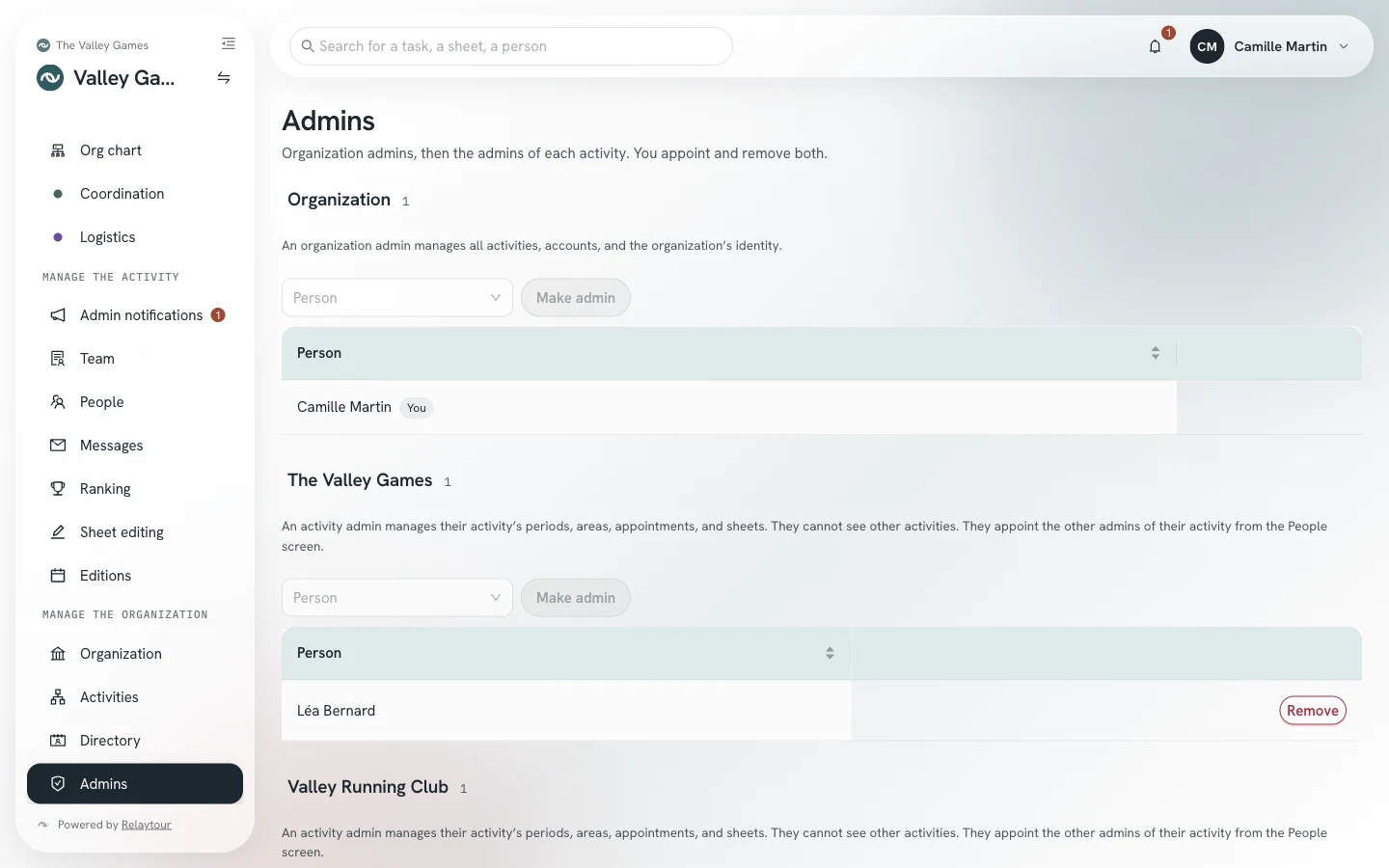The height and width of the screenshot is (868, 1389).
Task: Open Org chart in the sidebar
Action: pyautogui.click(x=135, y=150)
